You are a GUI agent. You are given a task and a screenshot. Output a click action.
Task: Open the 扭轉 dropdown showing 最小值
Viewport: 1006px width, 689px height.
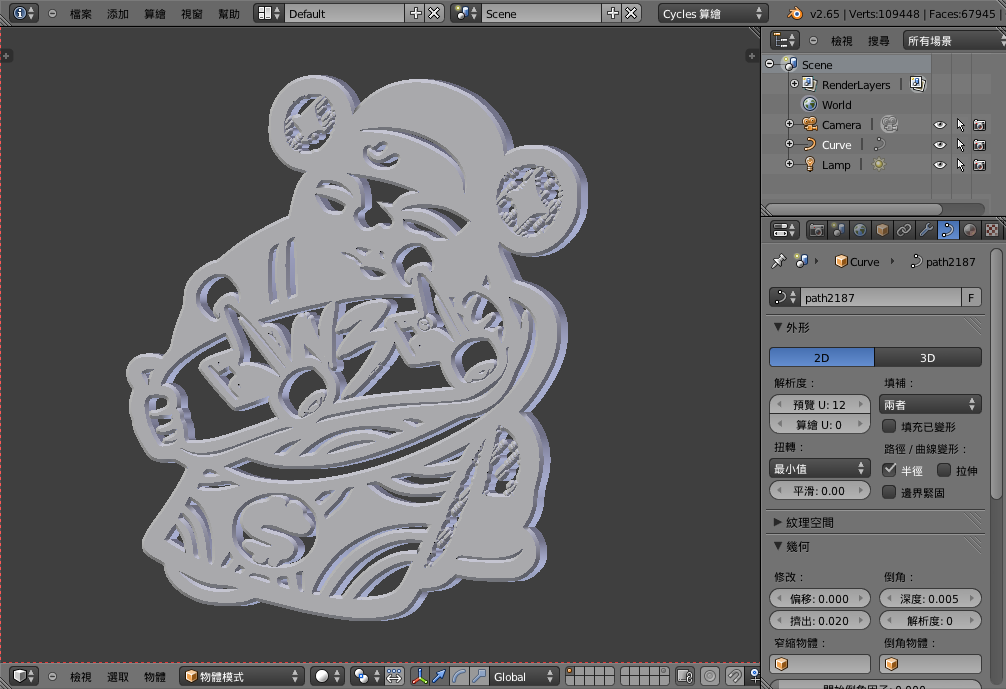coord(819,468)
